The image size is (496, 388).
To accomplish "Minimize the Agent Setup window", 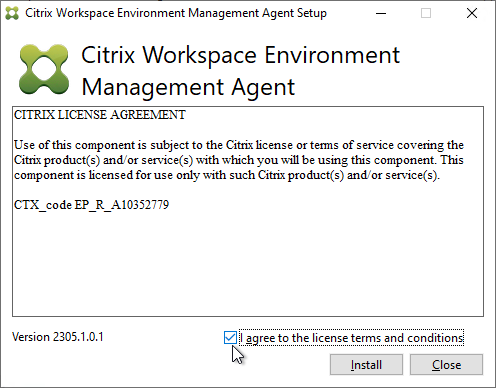I will 381,13.
